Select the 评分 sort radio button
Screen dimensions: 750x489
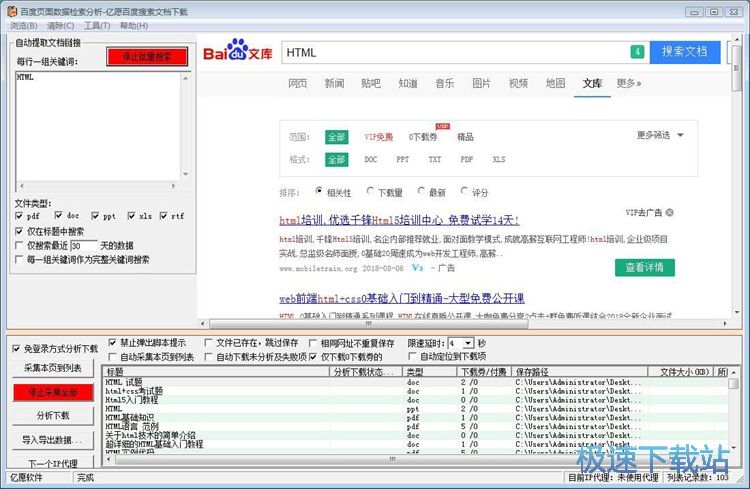(x=464, y=191)
